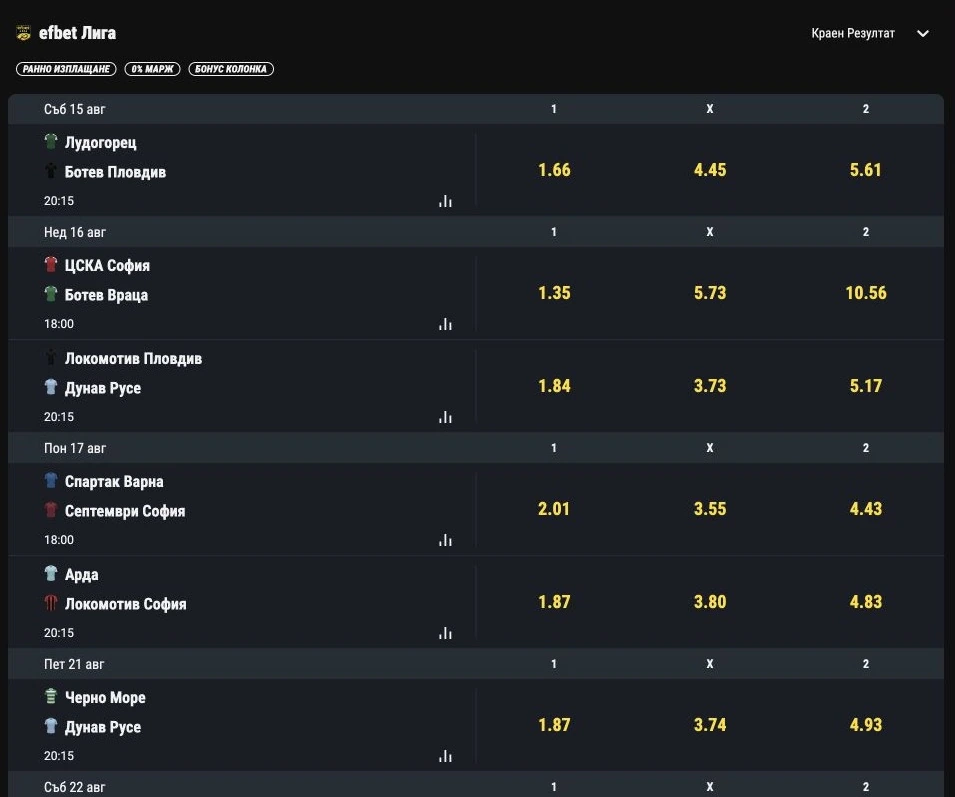This screenshot has width=955, height=797.
Task: Click Ботев Враца green jersey icon
Action: 51,294
